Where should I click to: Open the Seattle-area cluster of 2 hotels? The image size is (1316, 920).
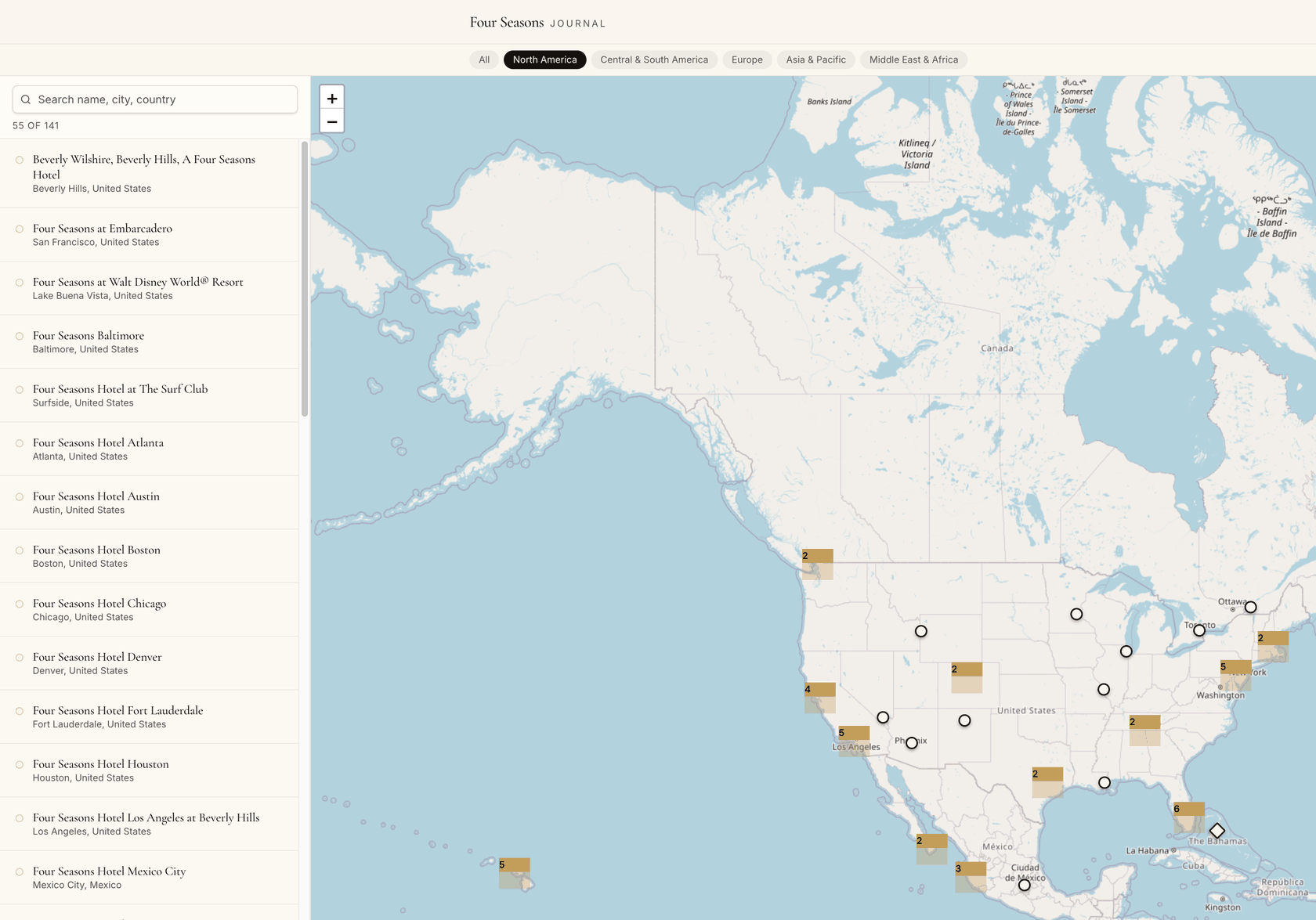coord(817,564)
